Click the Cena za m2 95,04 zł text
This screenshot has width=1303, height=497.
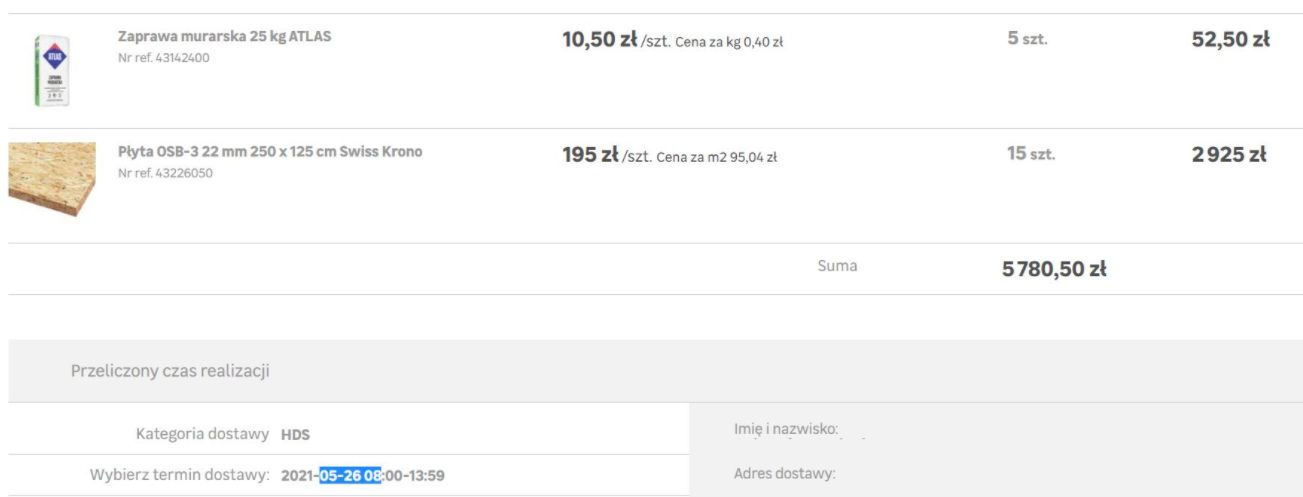pos(717,157)
